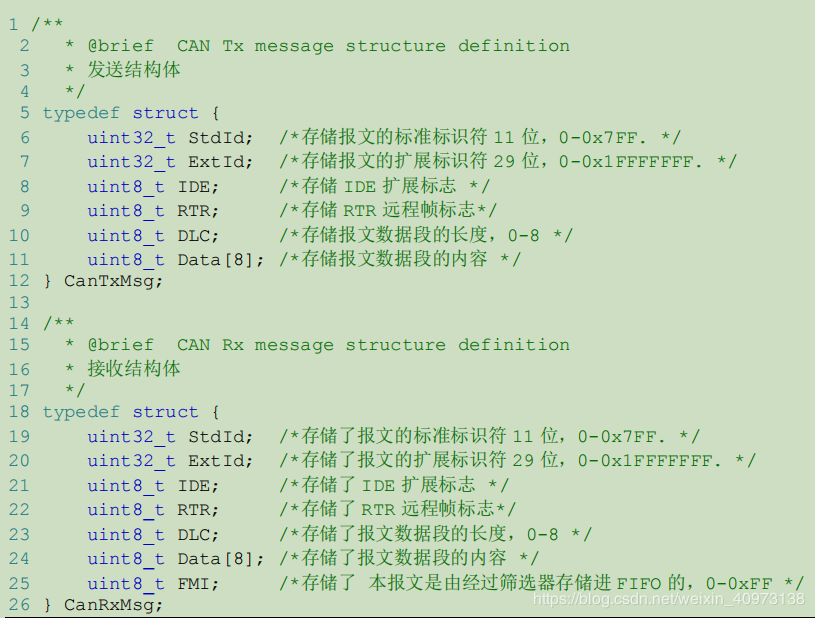
Task: Click the @brief tag on line 2
Action: 121,46
